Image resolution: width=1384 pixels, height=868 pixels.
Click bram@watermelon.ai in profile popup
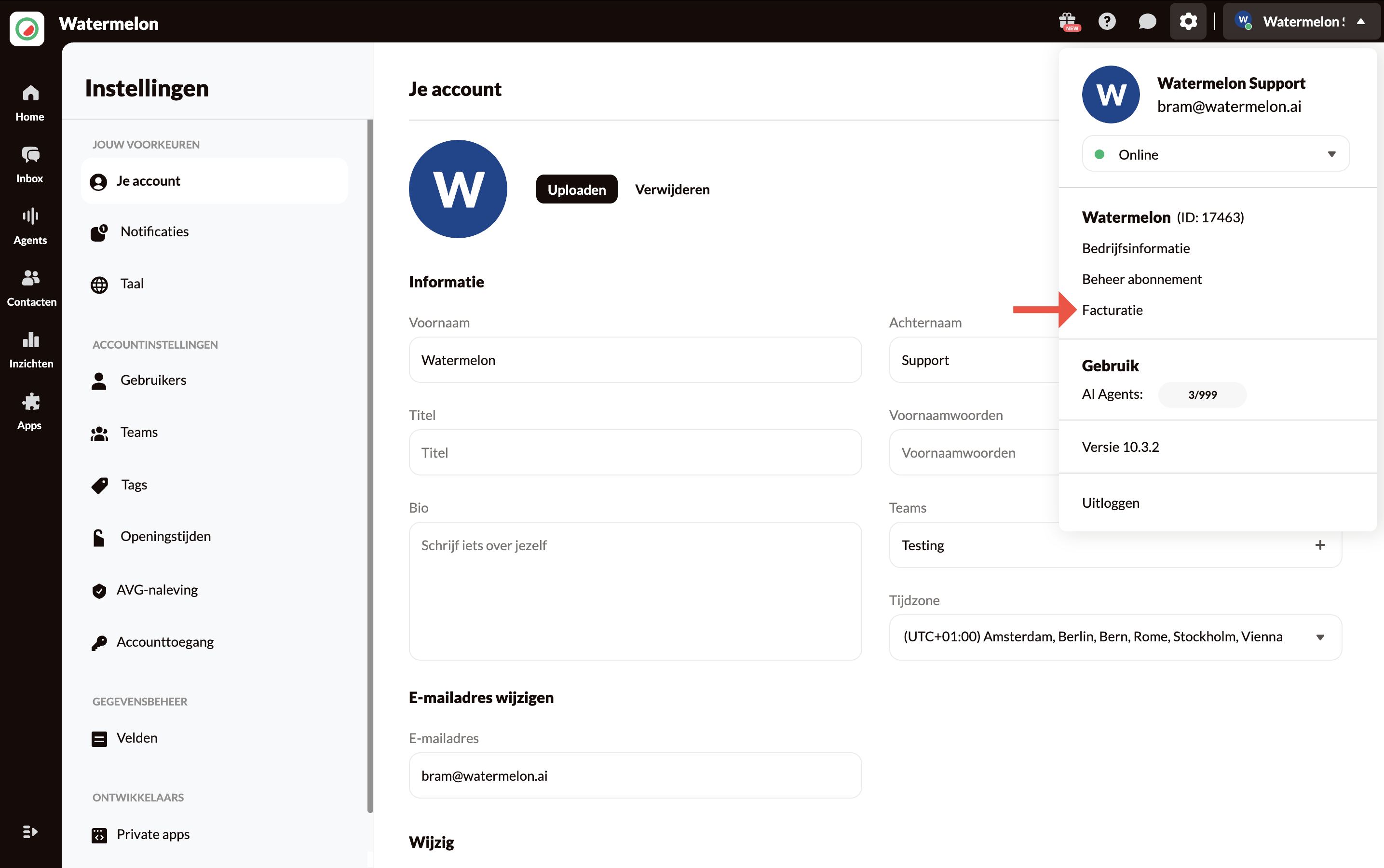1229,107
